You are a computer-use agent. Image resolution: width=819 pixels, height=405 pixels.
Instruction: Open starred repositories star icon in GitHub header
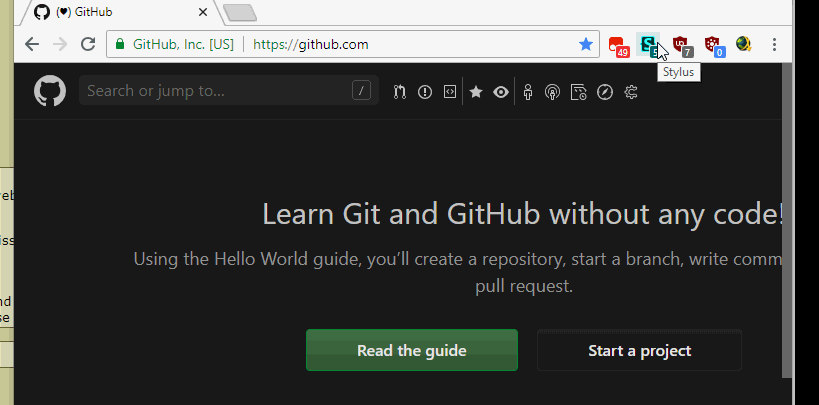coord(475,92)
